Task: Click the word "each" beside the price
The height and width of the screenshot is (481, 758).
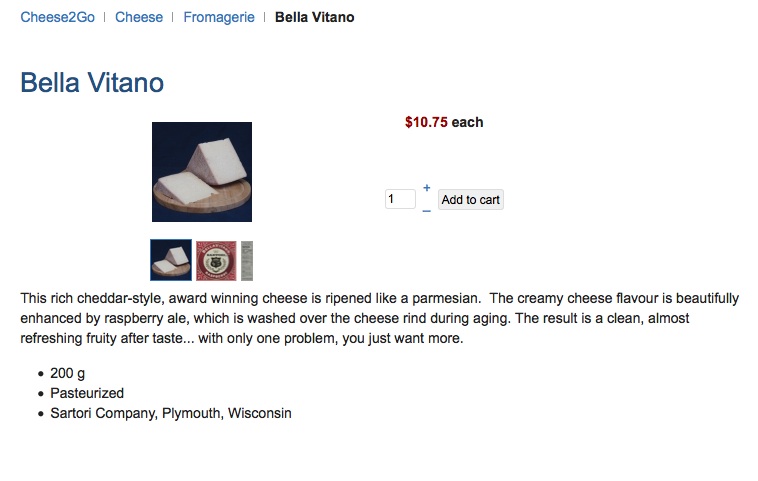Action: 467,122
